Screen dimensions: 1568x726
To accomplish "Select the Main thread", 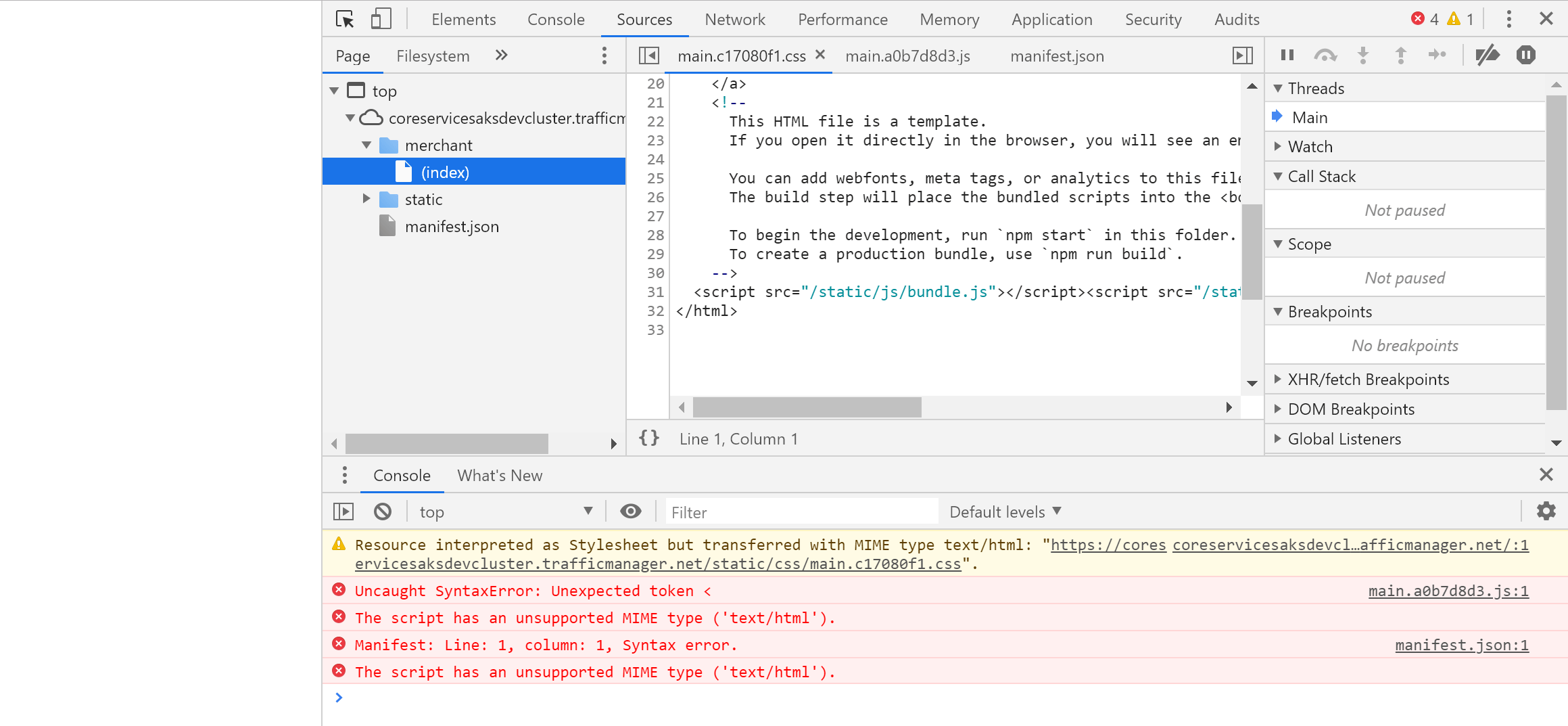I will pos(1405,118).
